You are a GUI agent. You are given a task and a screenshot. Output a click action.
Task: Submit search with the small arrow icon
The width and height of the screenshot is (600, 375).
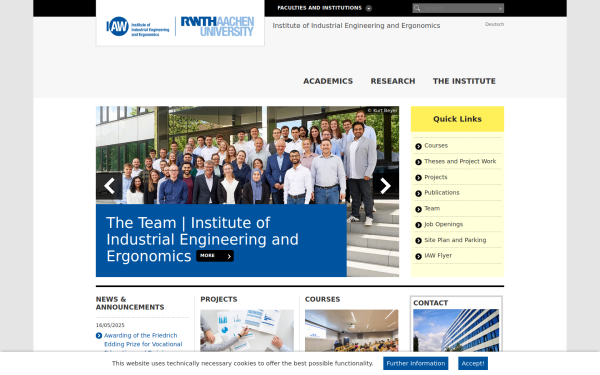pos(500,8)
